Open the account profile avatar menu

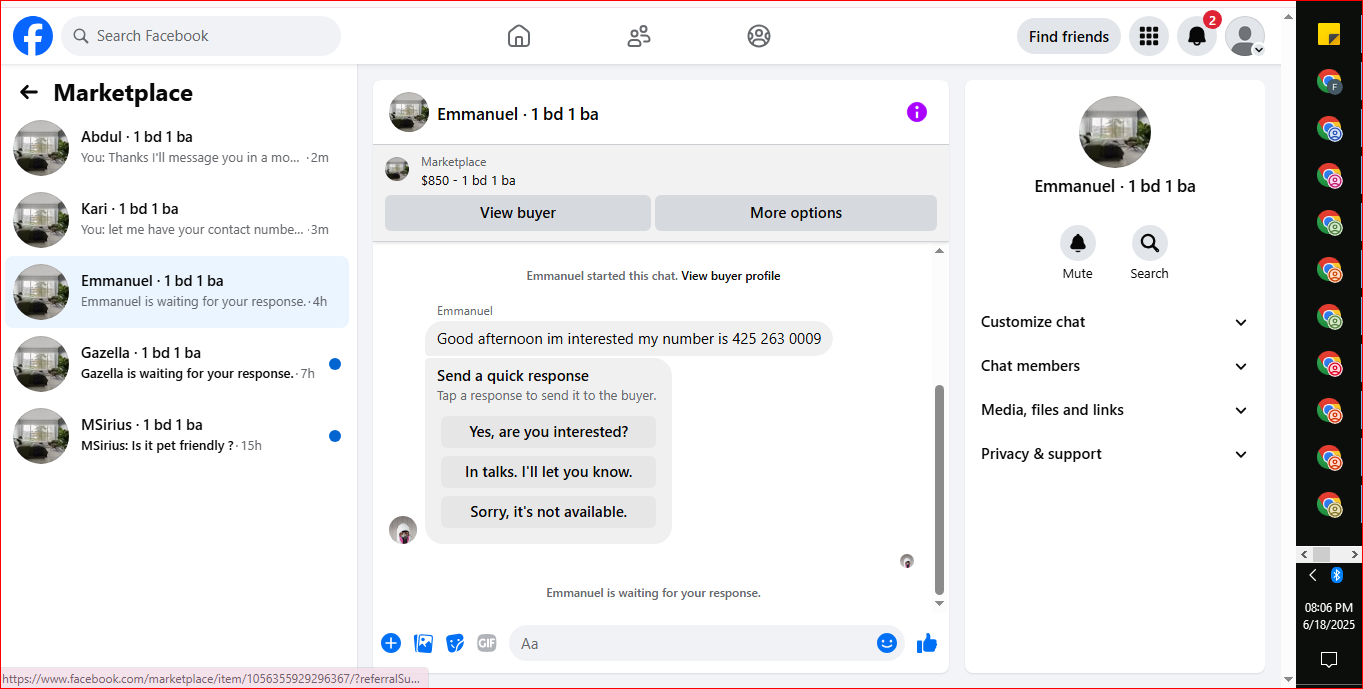[1245, 36]
